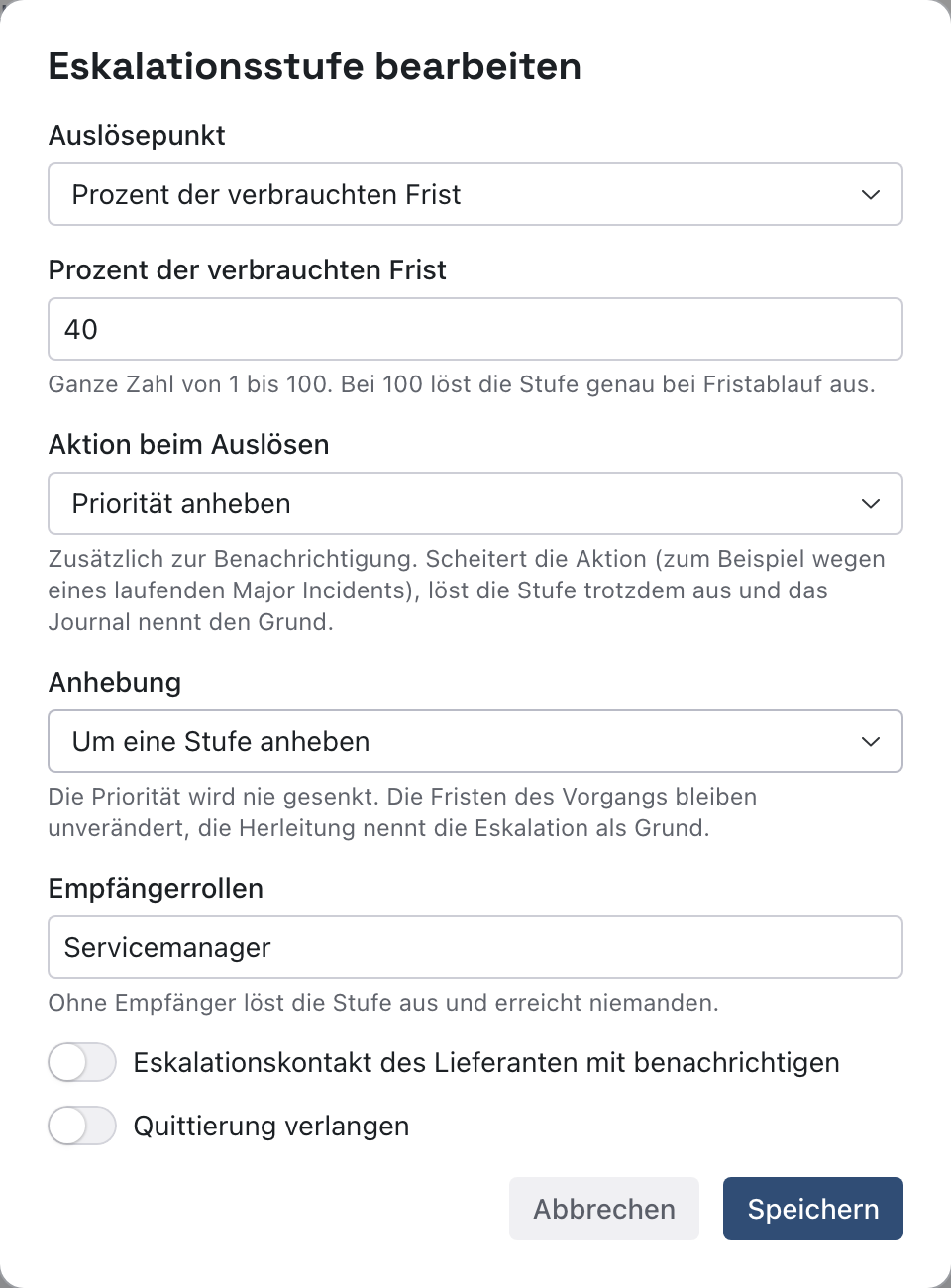Click the 'Eskalationsstufe bearbeiten' dialog heading
951x1288 pixels.
click(315, 66)
